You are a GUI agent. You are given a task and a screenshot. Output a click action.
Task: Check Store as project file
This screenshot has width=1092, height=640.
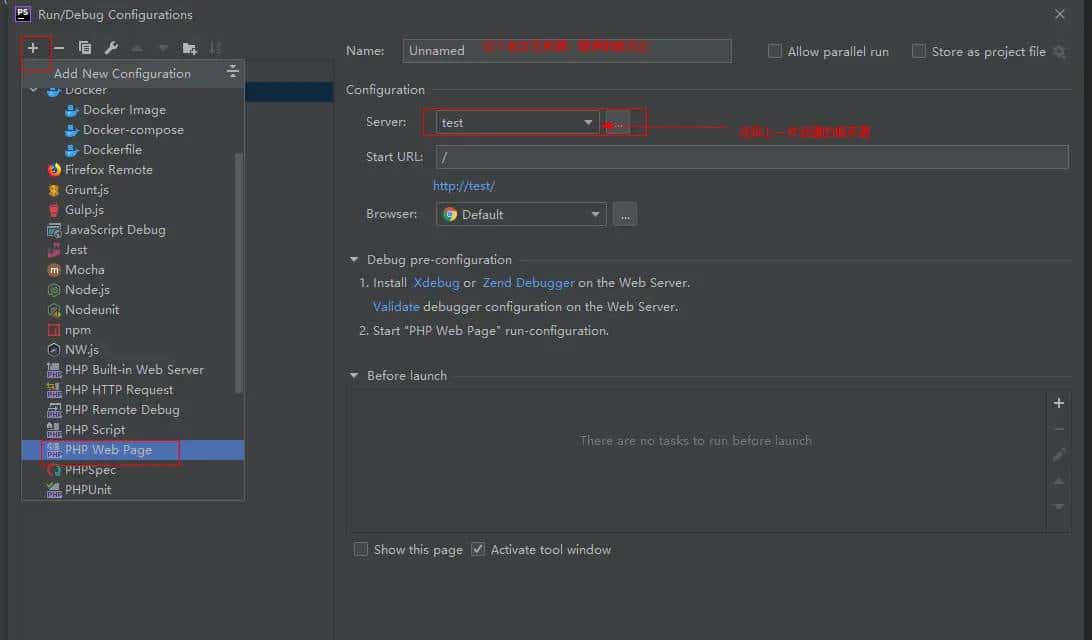(917, 51)
